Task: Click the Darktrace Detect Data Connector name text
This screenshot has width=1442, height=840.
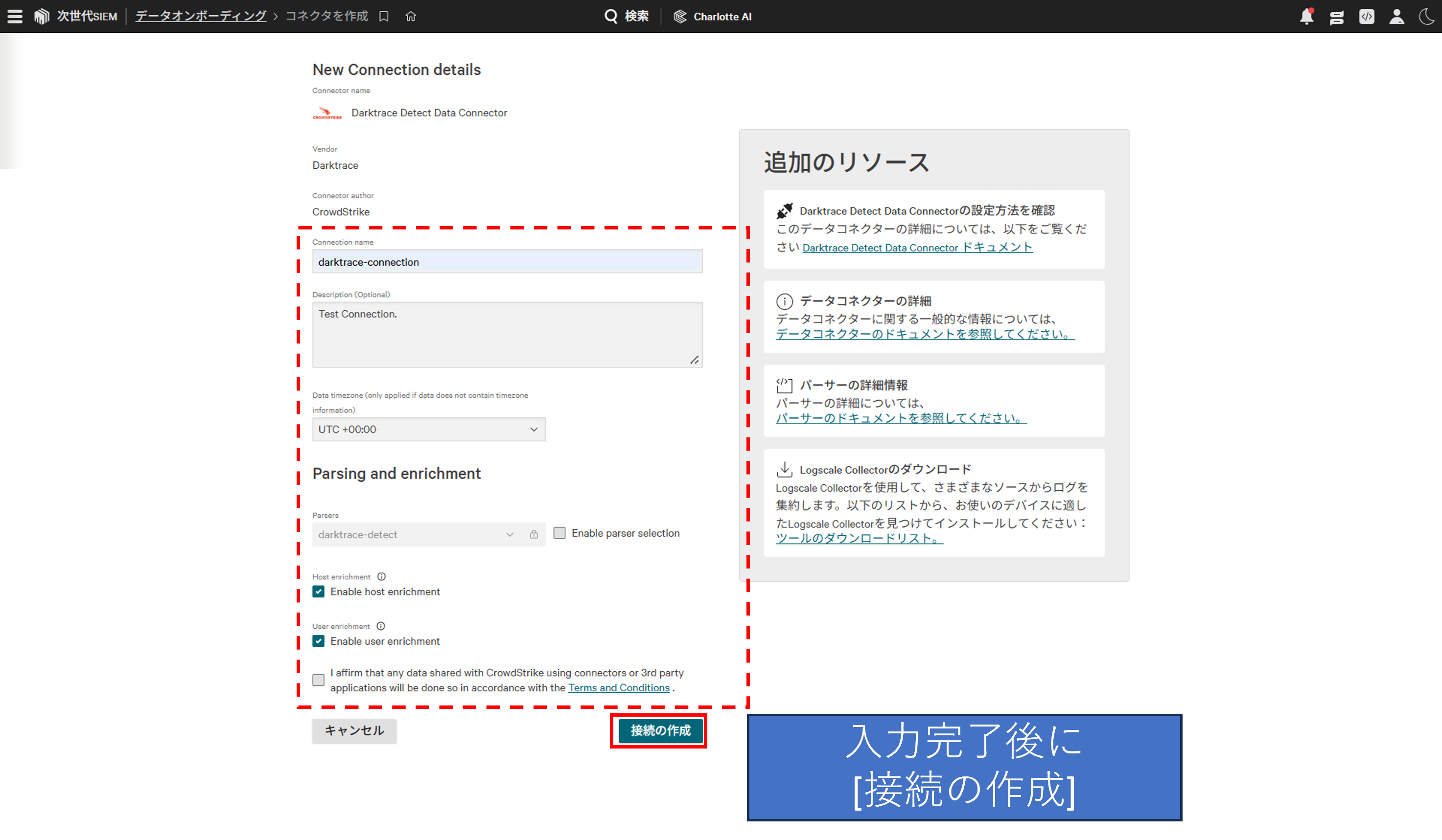Action: 429,113
